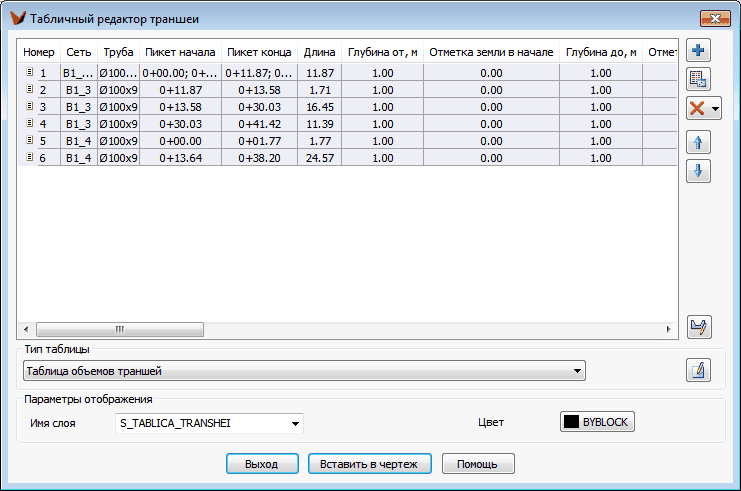Click the edit icon beside the table type
This screenshot has height=491, width=741.
pyautogui.click(x=698, y=372)
